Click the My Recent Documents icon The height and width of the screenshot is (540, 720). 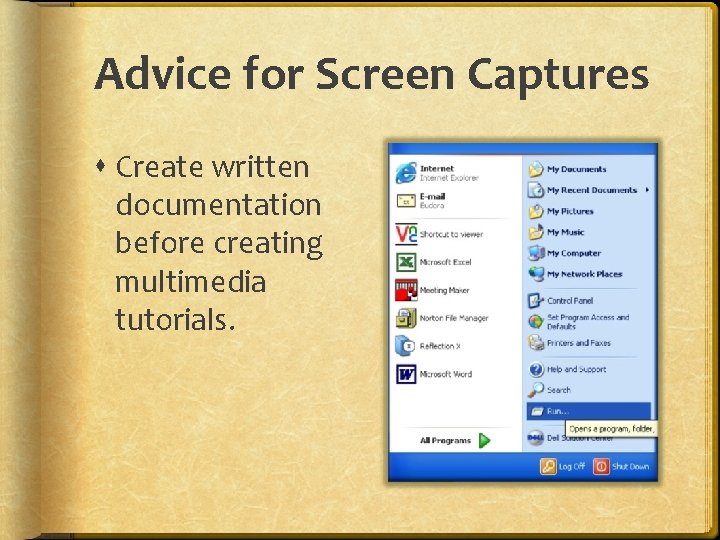535,190
